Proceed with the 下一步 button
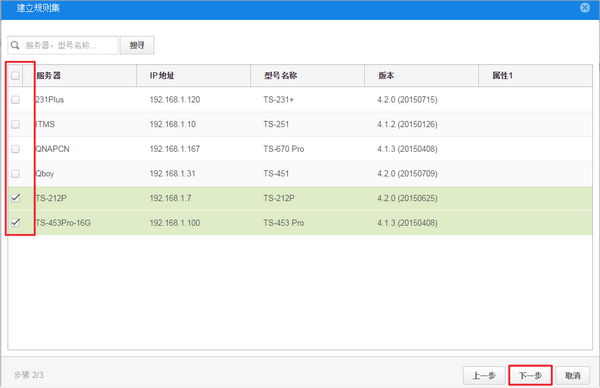 coord(530,375)
